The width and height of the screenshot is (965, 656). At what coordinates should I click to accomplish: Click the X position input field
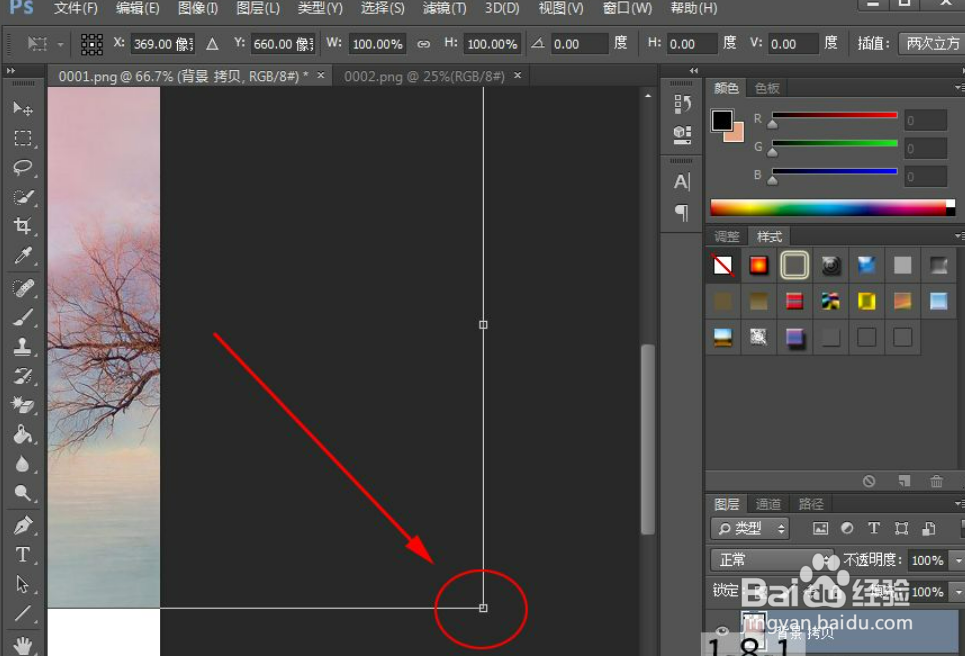(x=162, y=44)
